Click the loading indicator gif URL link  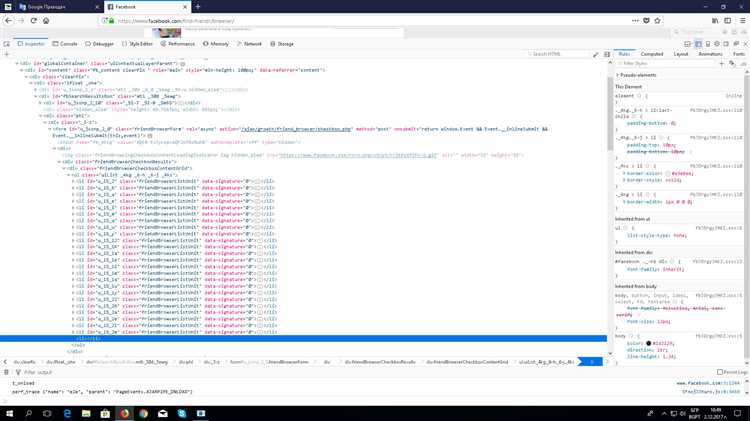coord(358,155)
